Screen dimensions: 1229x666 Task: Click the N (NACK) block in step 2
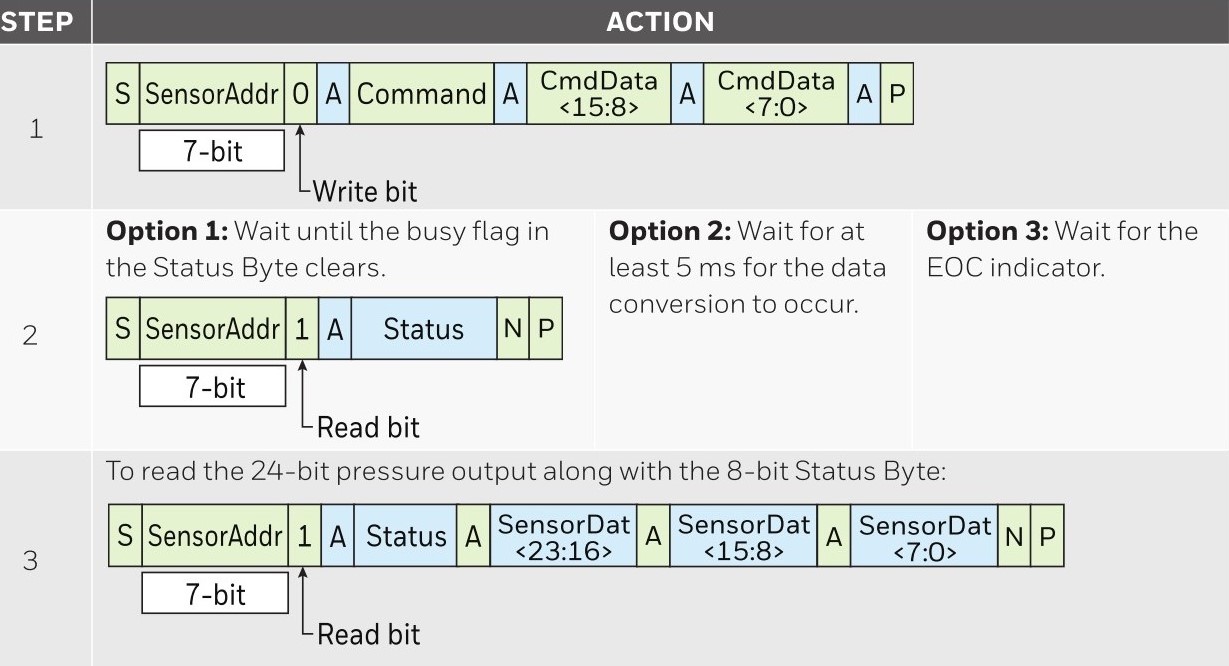[x=513, y=329]
